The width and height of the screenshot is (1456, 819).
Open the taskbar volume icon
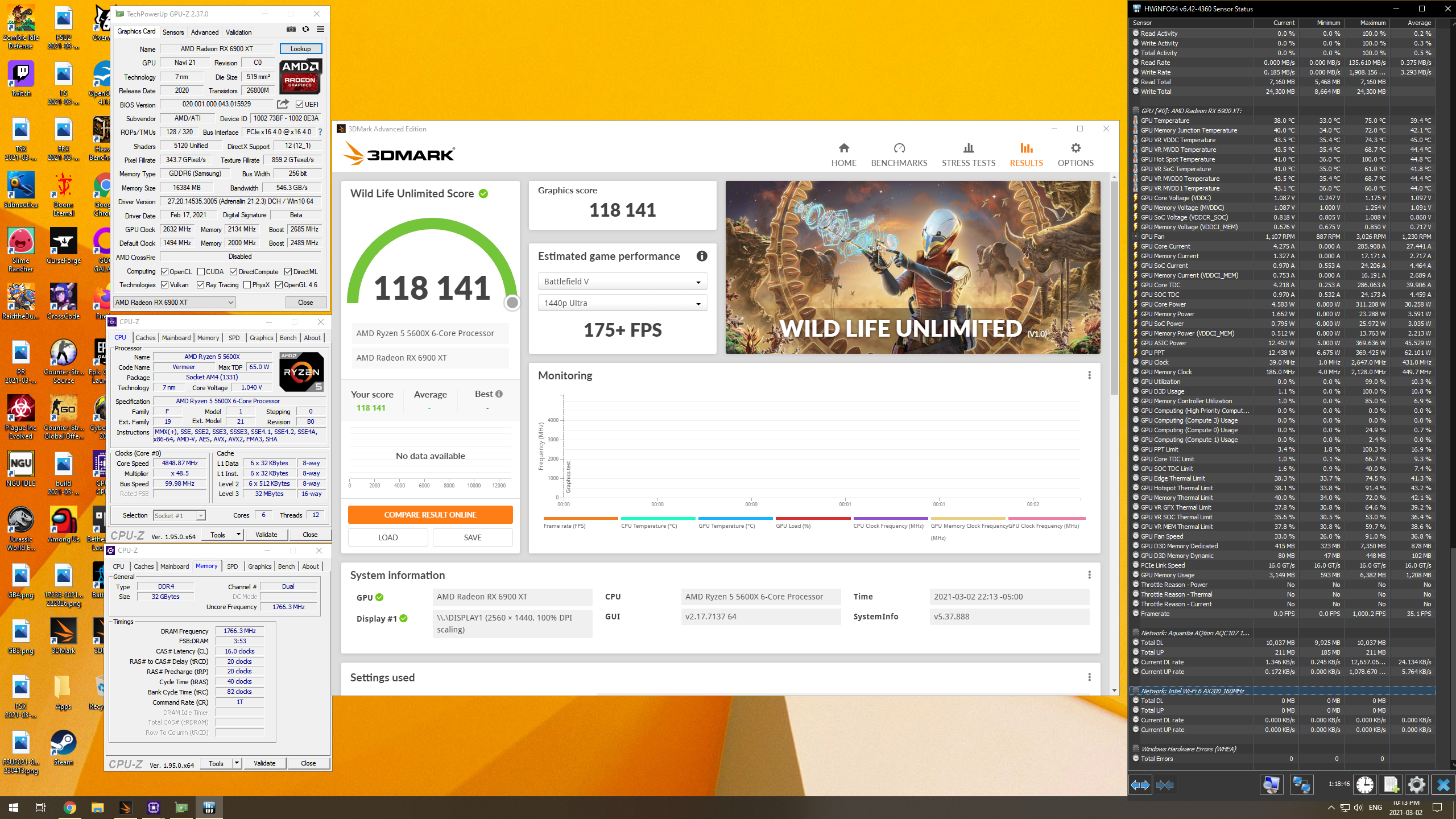1359,808
